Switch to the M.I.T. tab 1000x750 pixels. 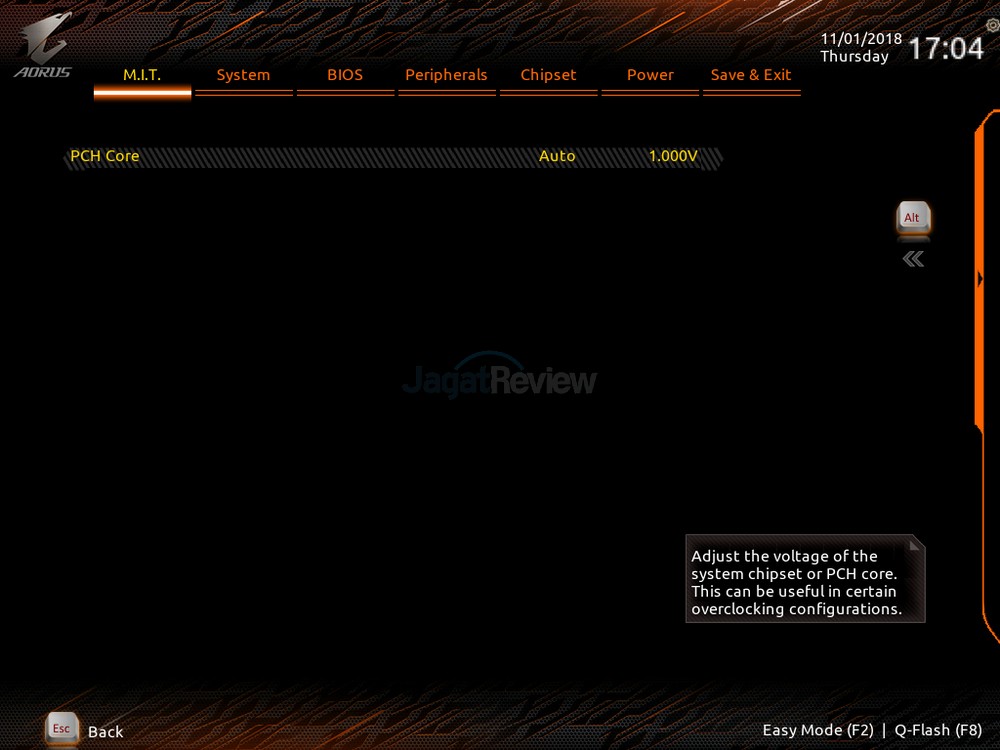pyautogui.click(x=142, y=75)
